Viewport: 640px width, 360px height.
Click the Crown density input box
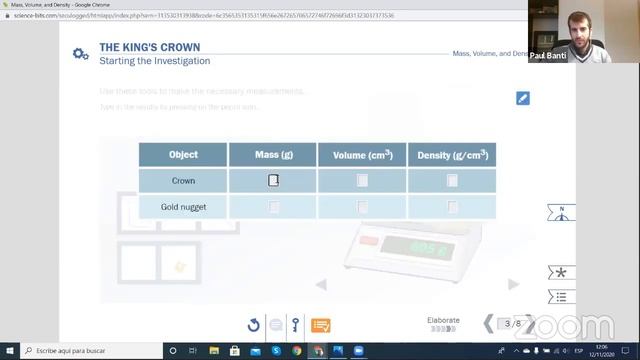(452, 180)
